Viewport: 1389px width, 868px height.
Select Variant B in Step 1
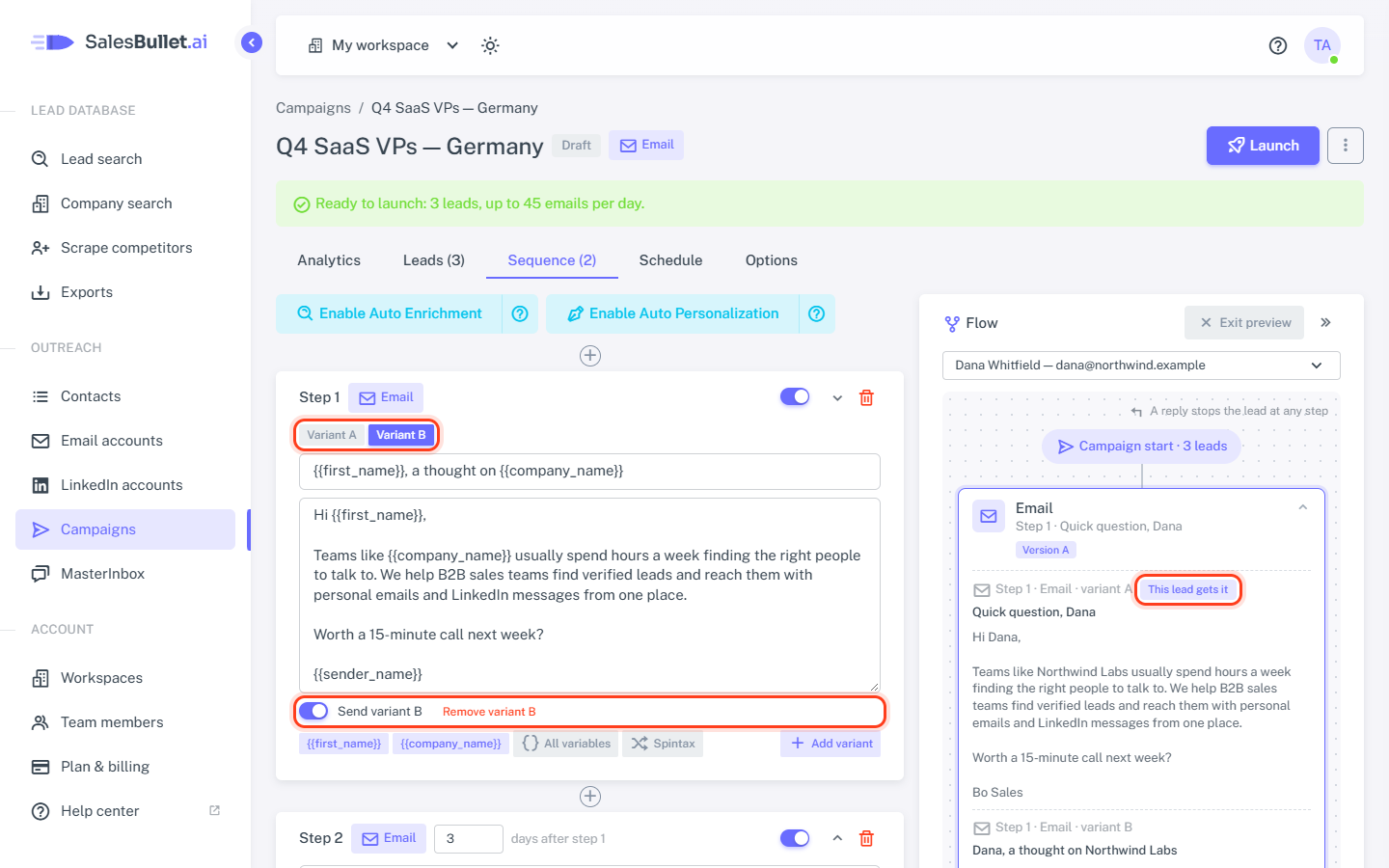(x=401, y=435)
